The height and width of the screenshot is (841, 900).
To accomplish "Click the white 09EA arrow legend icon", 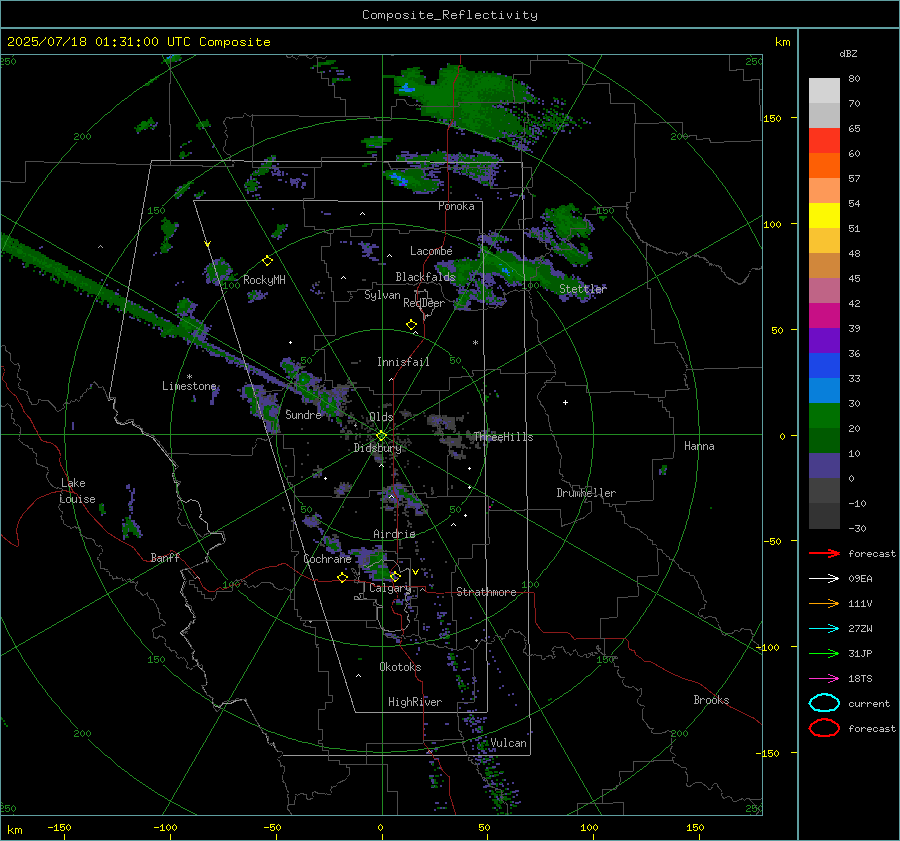I will click(824, 579).
